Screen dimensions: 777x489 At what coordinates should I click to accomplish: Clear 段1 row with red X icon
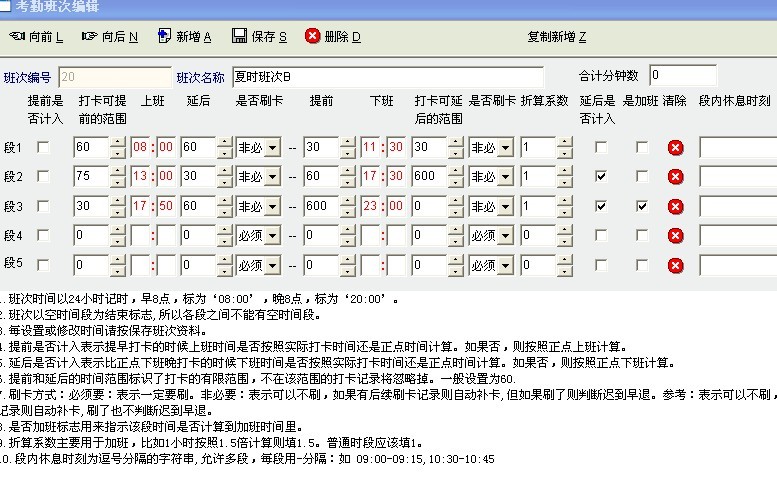pos(675,148)
